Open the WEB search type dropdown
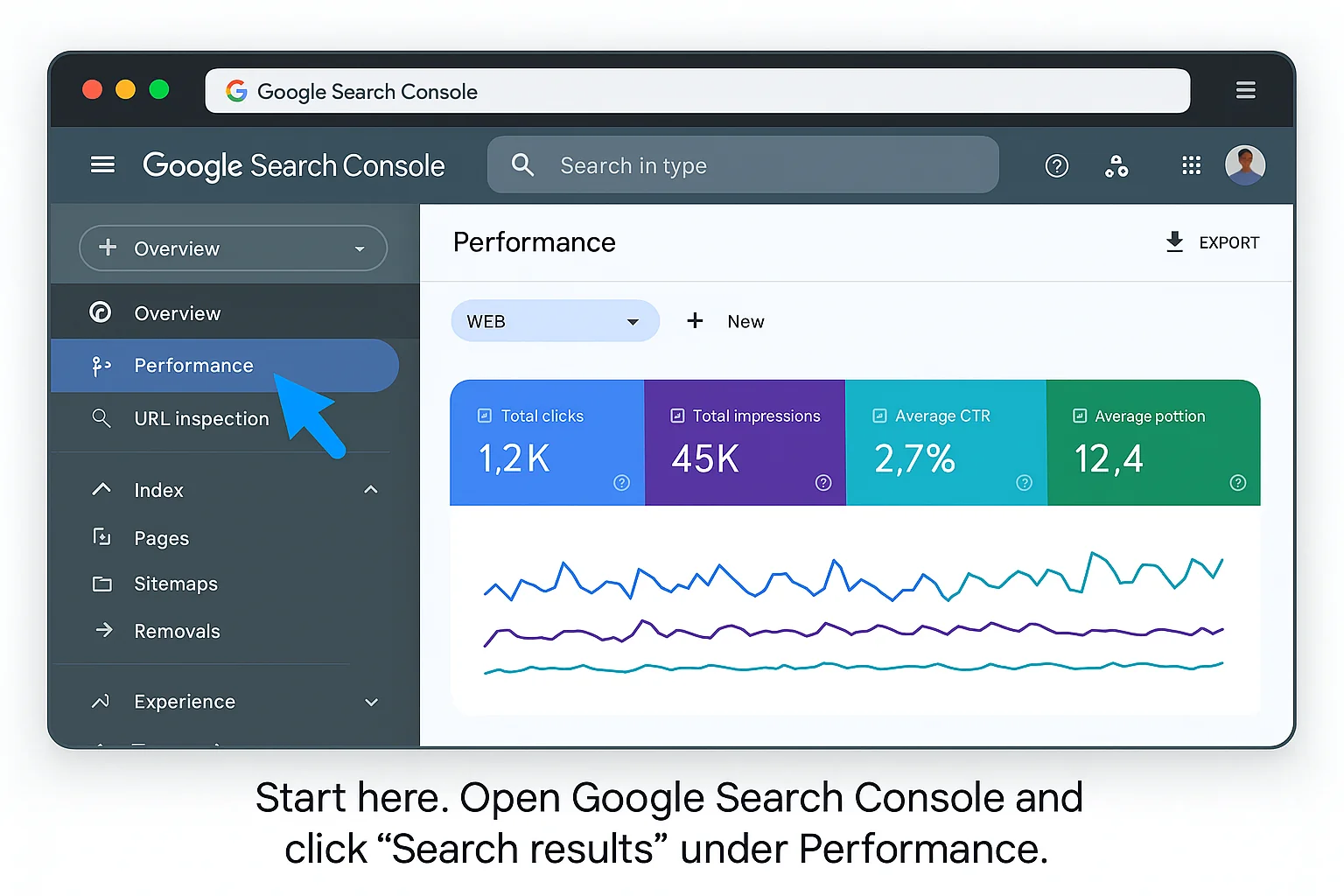 tap(554, 321)
